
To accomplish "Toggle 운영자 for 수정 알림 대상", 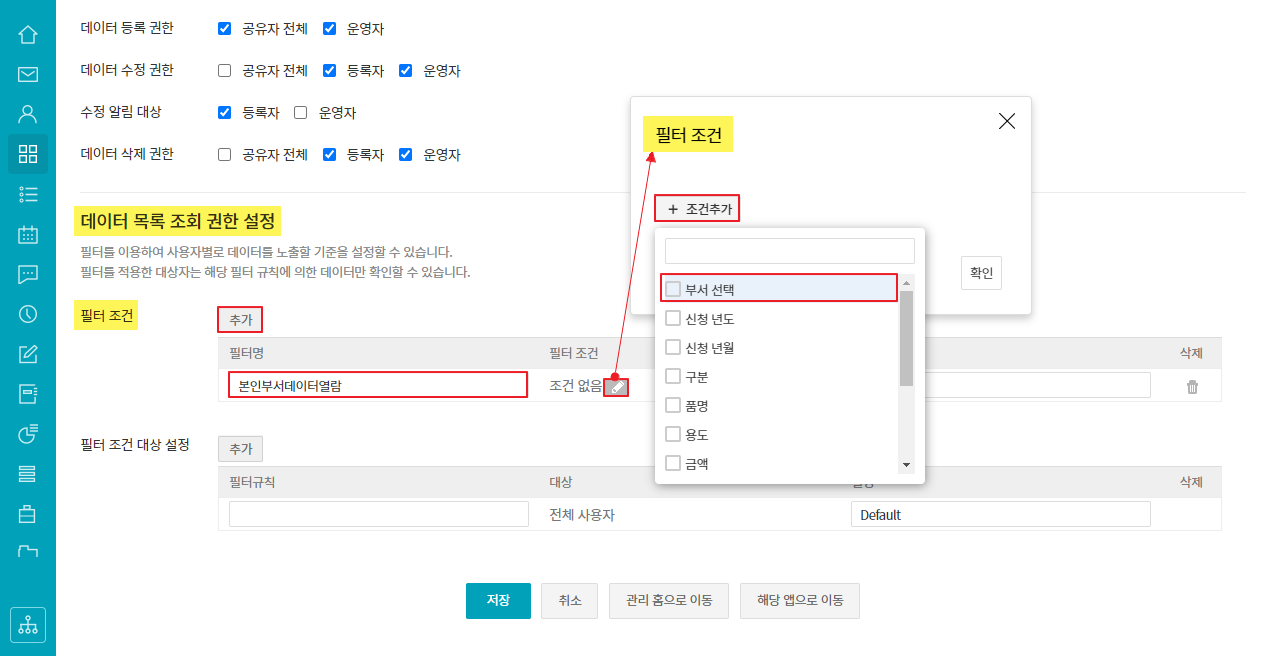I will (300, 113).
